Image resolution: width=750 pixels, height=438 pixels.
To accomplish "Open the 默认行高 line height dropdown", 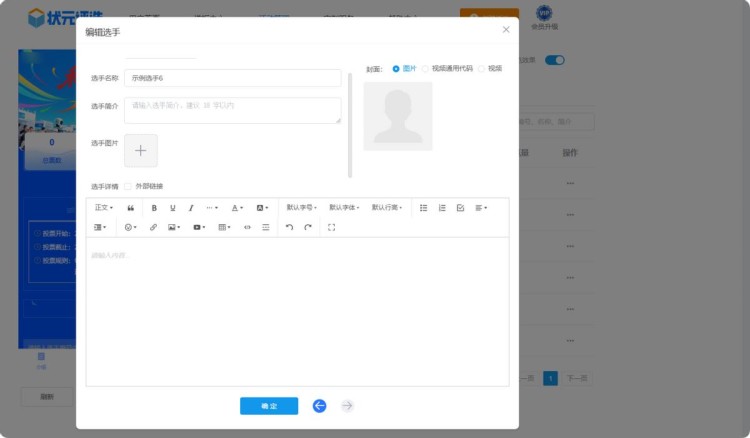I will 387,208.
